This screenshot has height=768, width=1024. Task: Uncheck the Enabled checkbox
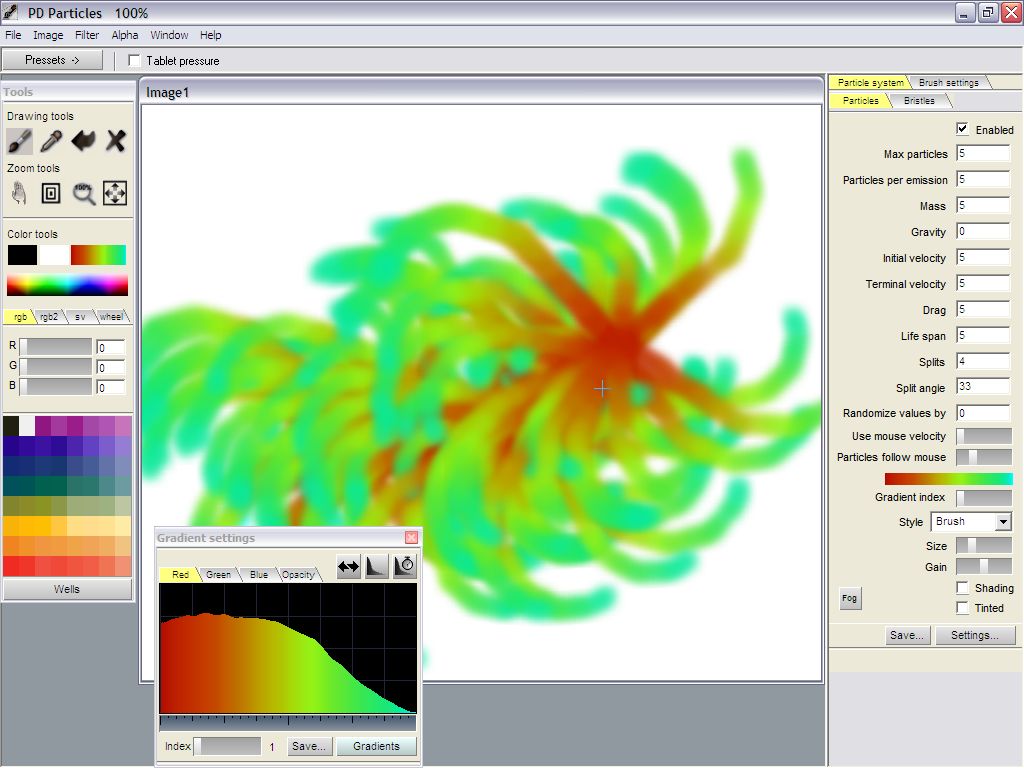point(962,129)
